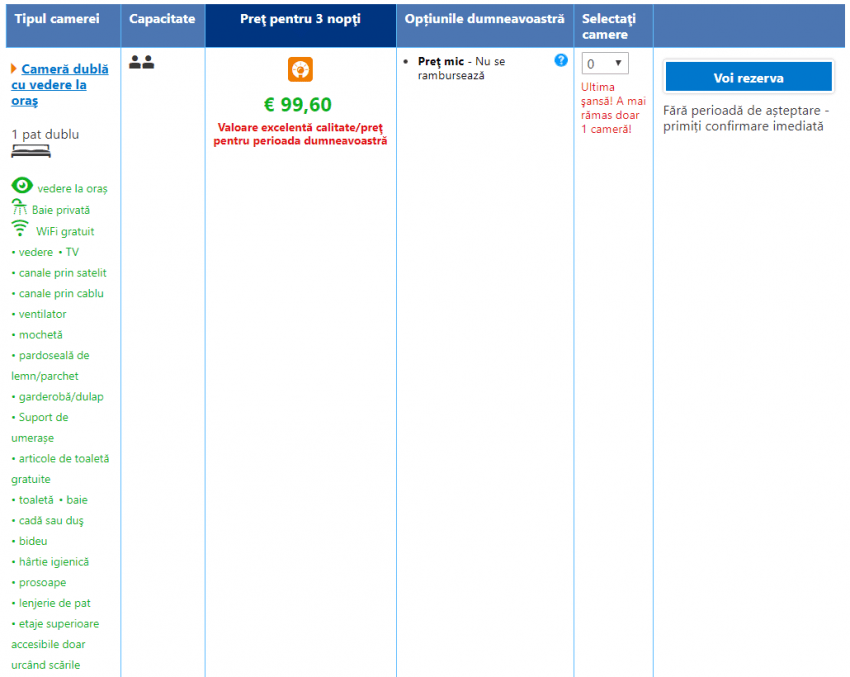850x677 pixels.
Task: Click the Opțiunile dumneavoastră column header
Action: [484, 20]
